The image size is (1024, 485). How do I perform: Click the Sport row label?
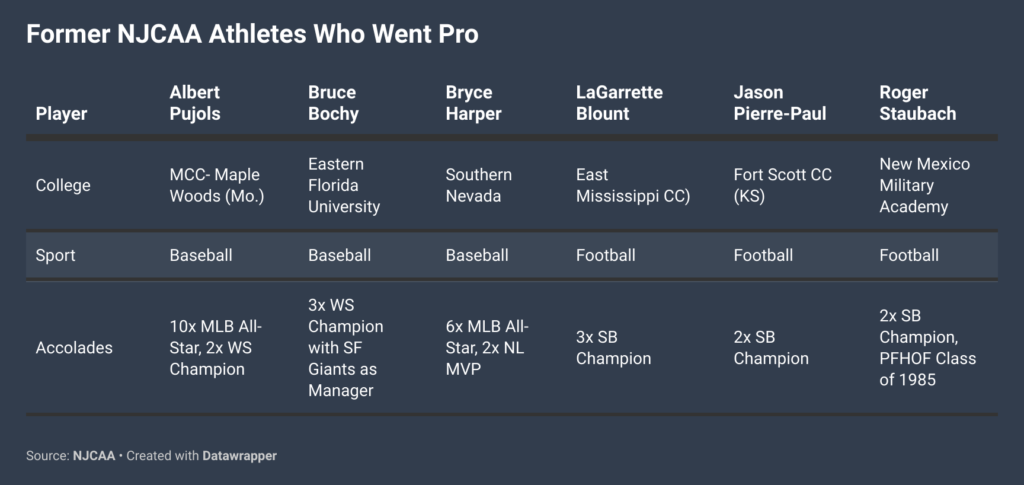click(x=56, y=255)
